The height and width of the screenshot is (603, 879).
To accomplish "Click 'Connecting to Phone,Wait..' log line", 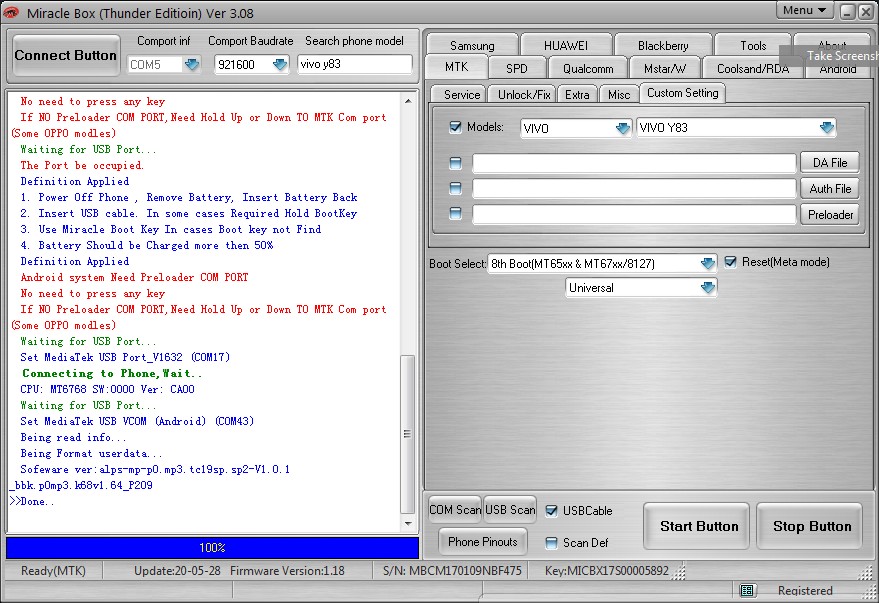I will pos(112,373).
